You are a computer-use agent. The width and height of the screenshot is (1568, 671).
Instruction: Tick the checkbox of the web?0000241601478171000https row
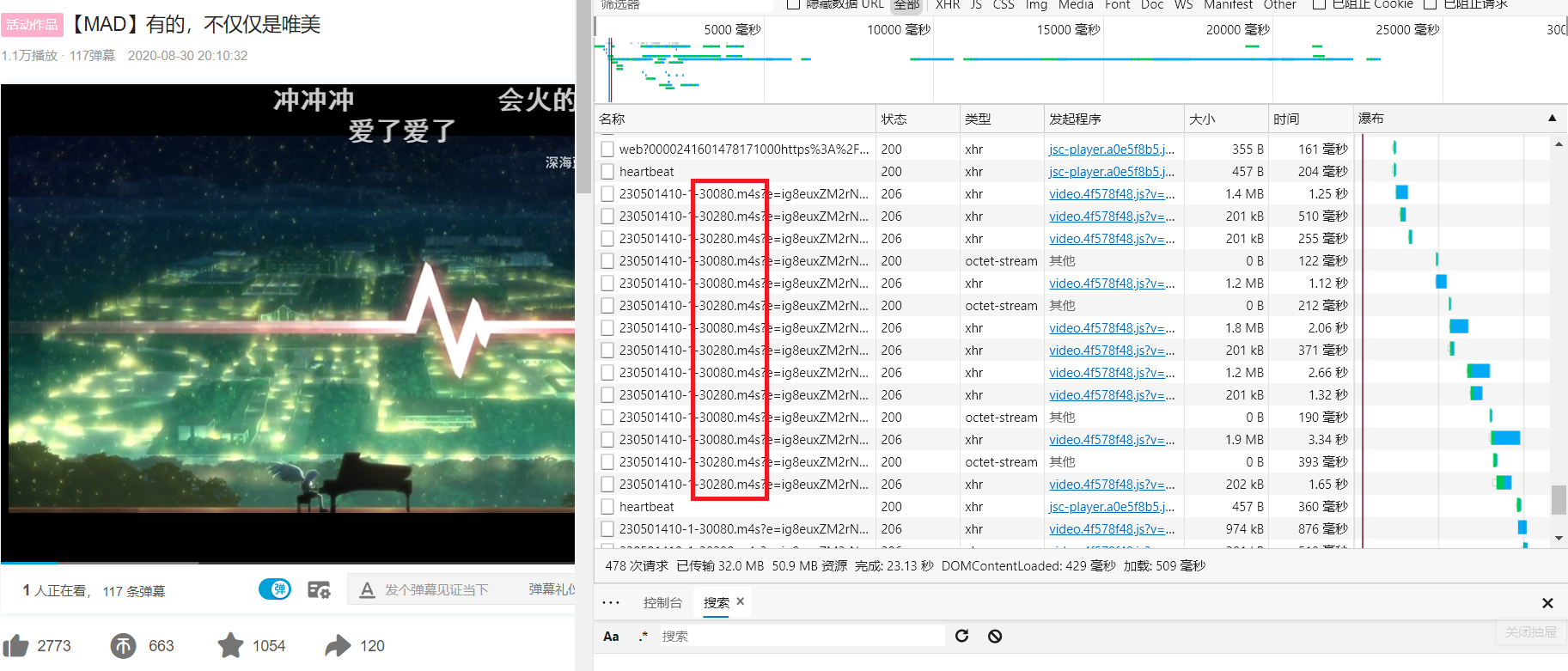pos(607,149)
